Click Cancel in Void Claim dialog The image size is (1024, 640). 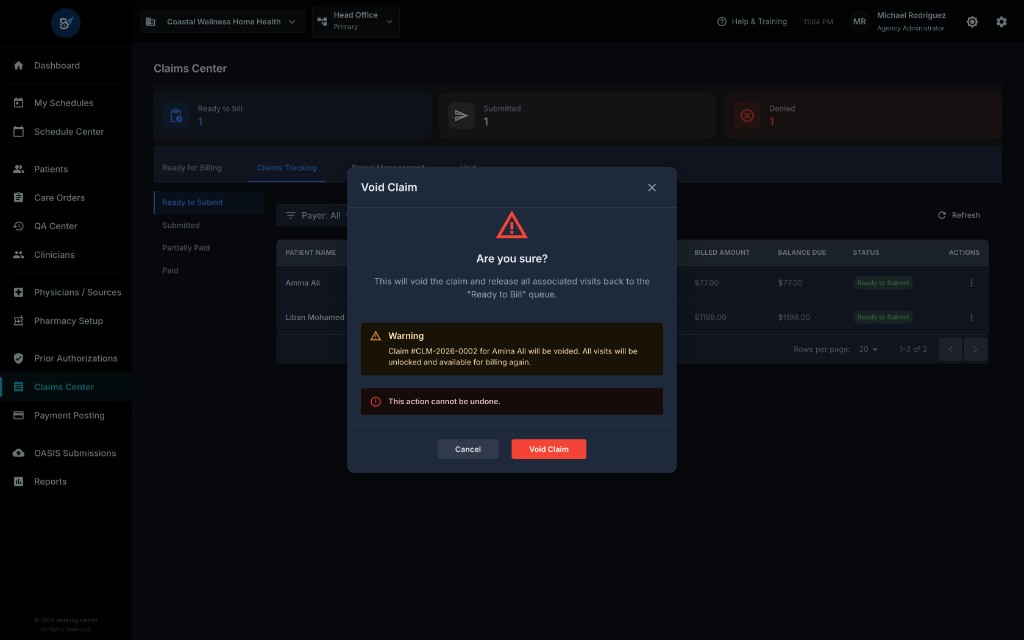(x=468, y=449)
